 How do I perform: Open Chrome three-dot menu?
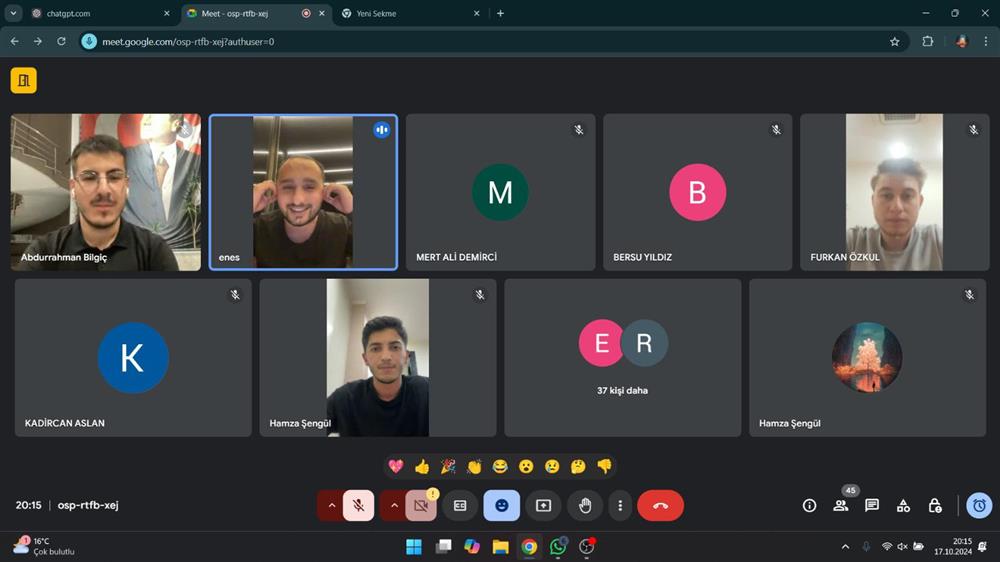click(x=986, y=41)
